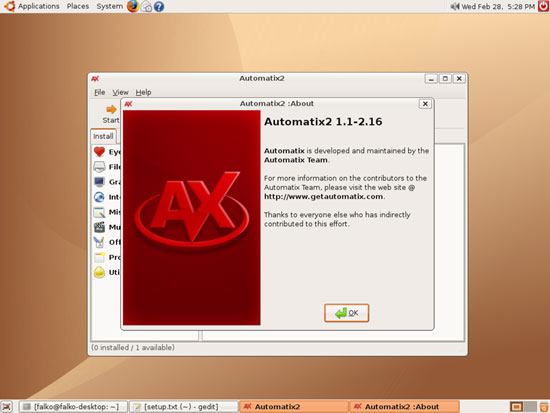Select the graphics monitor category icon
This screenshot has width=550, height=413.
point(99,182)
